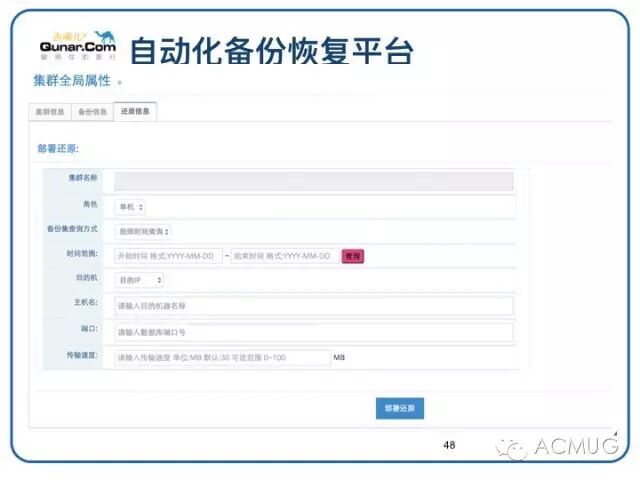Open the 集群信息 tab
Screen dimensions: 640x480
coord(50,111)
